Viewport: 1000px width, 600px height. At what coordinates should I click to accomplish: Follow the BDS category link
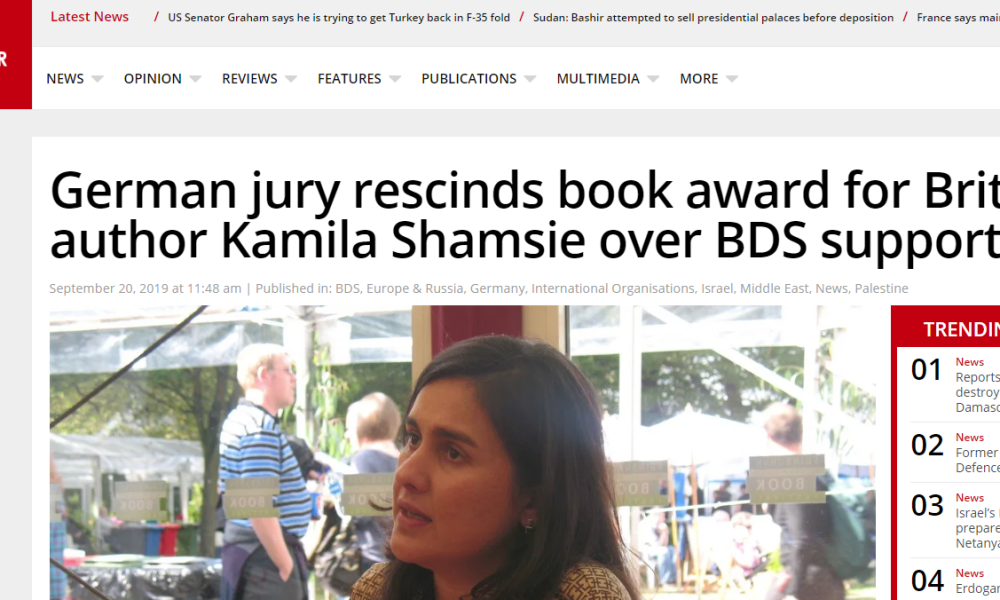coord(347,288)
